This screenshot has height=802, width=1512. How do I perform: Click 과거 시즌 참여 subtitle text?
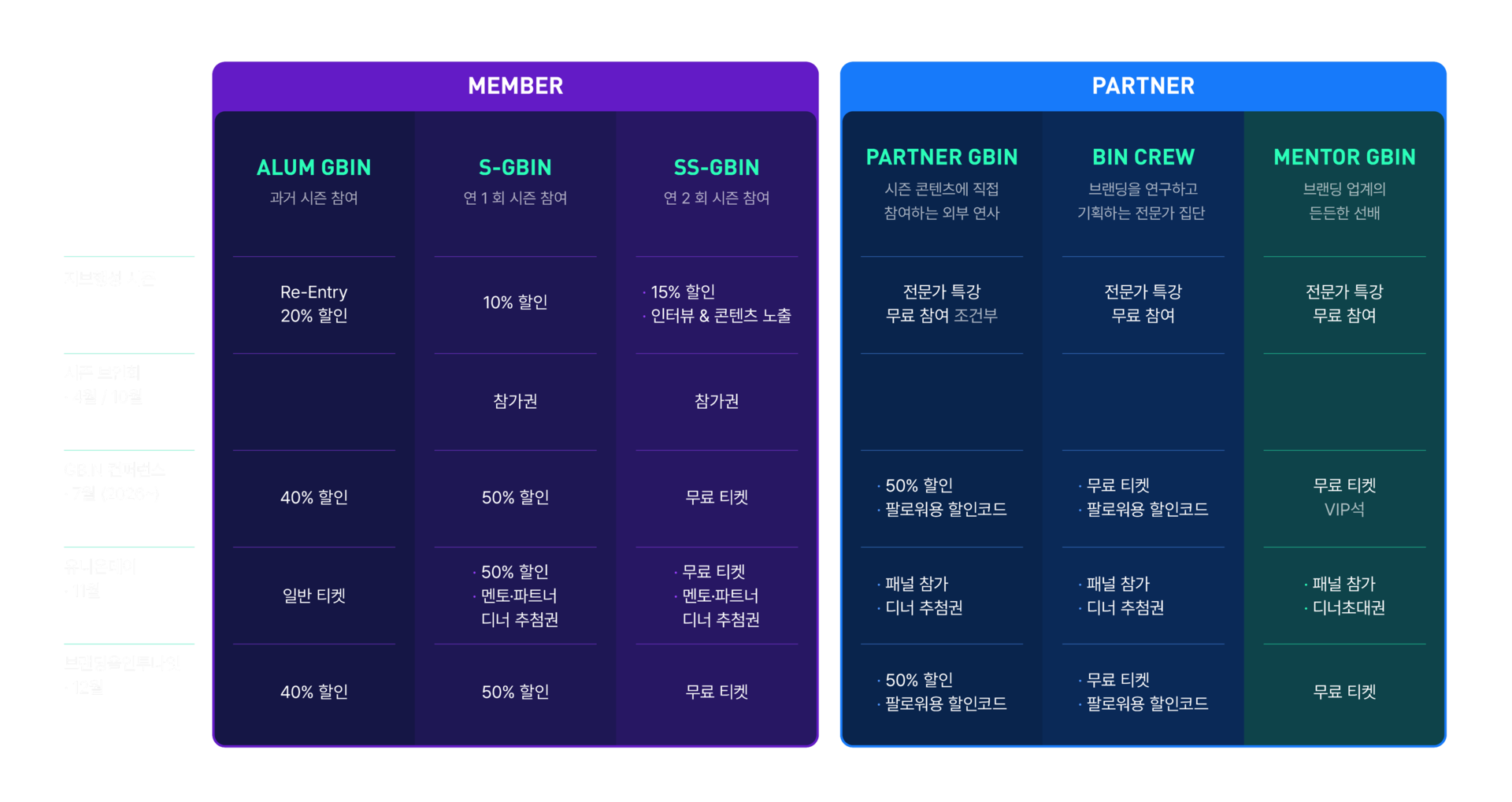click(313, 198)
